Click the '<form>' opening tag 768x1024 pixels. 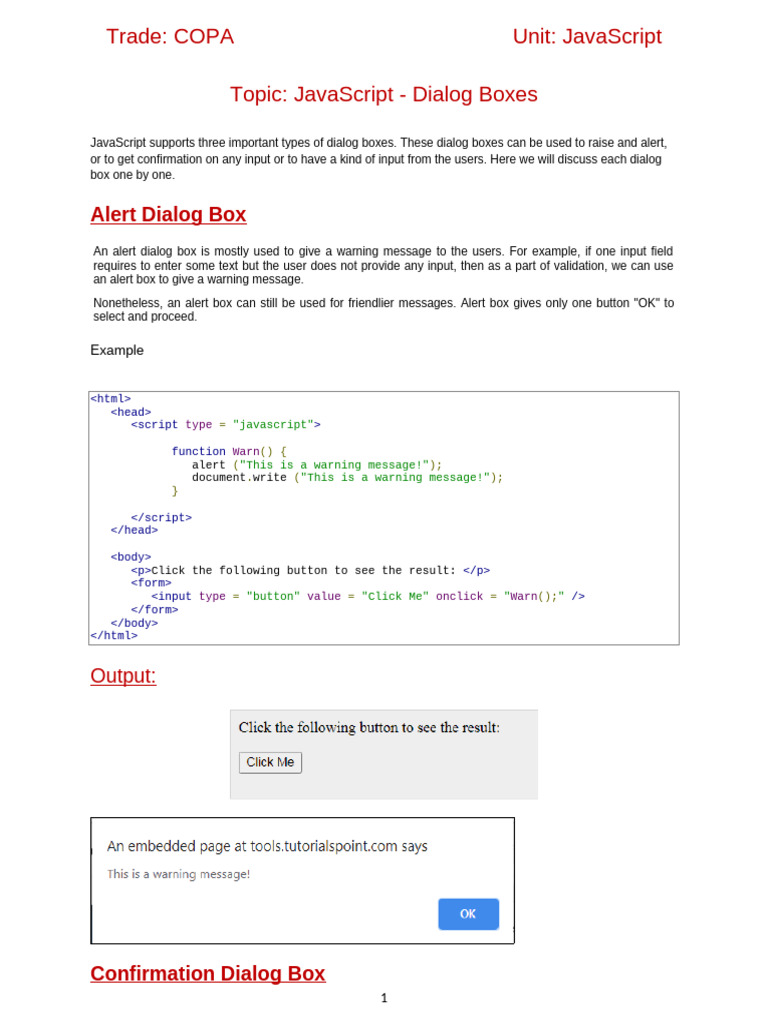(x=151, y=583)
